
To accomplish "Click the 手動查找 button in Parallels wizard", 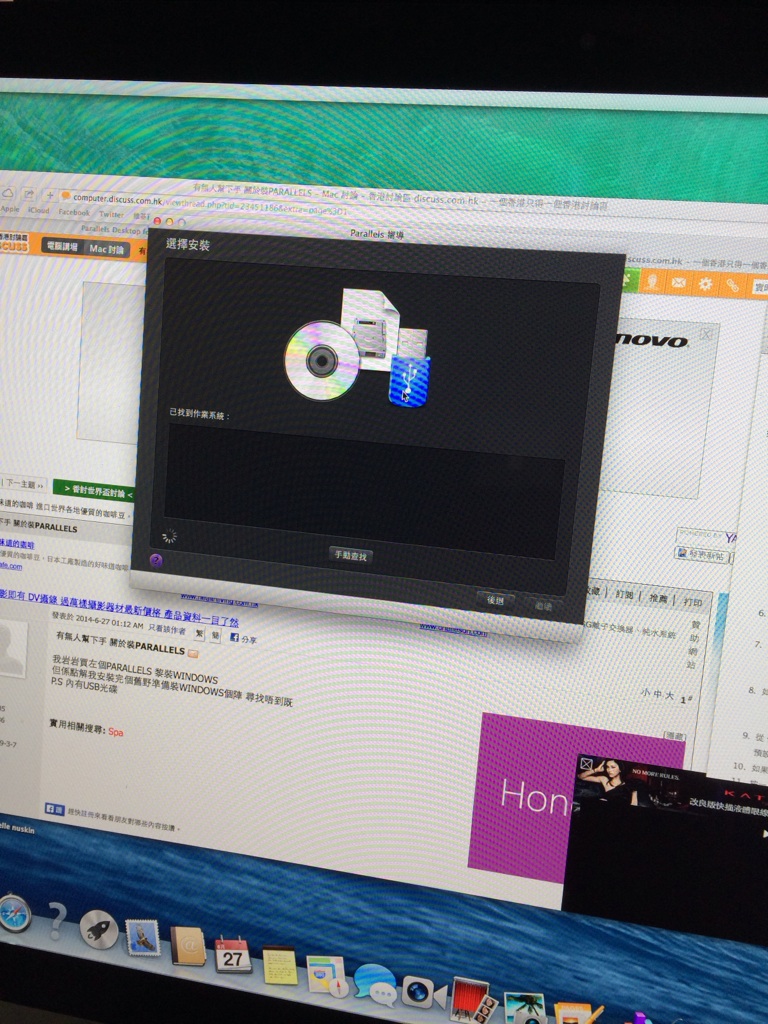I will tap(351, 556).
